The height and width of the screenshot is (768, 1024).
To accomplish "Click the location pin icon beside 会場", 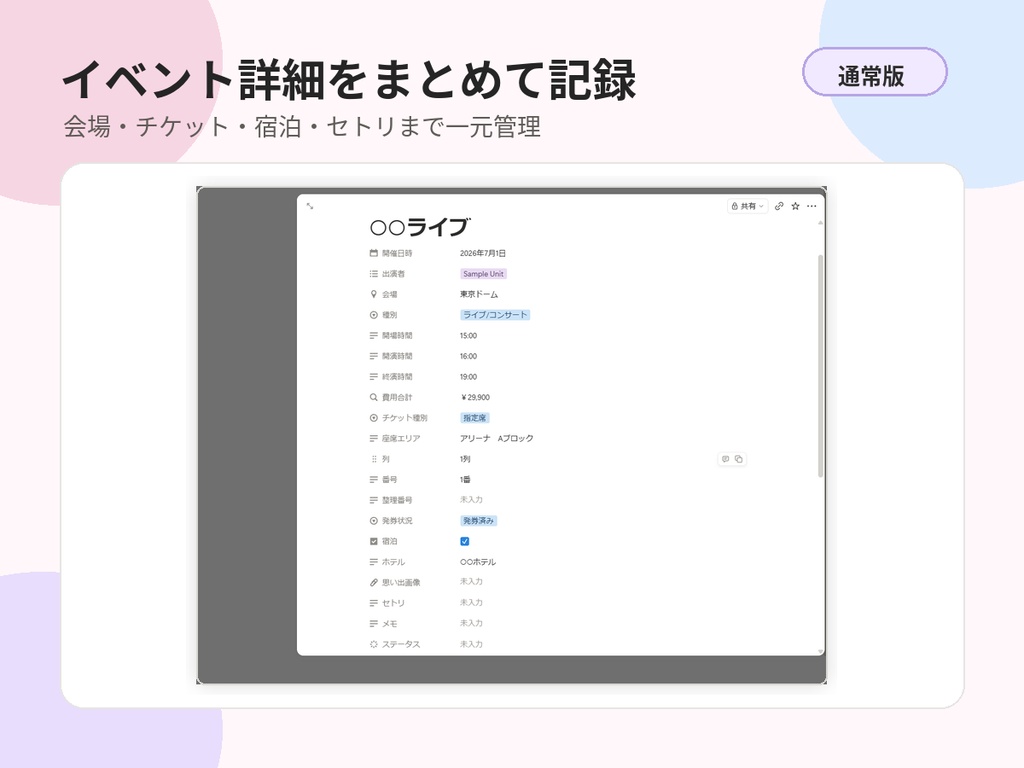I will 374,294.
